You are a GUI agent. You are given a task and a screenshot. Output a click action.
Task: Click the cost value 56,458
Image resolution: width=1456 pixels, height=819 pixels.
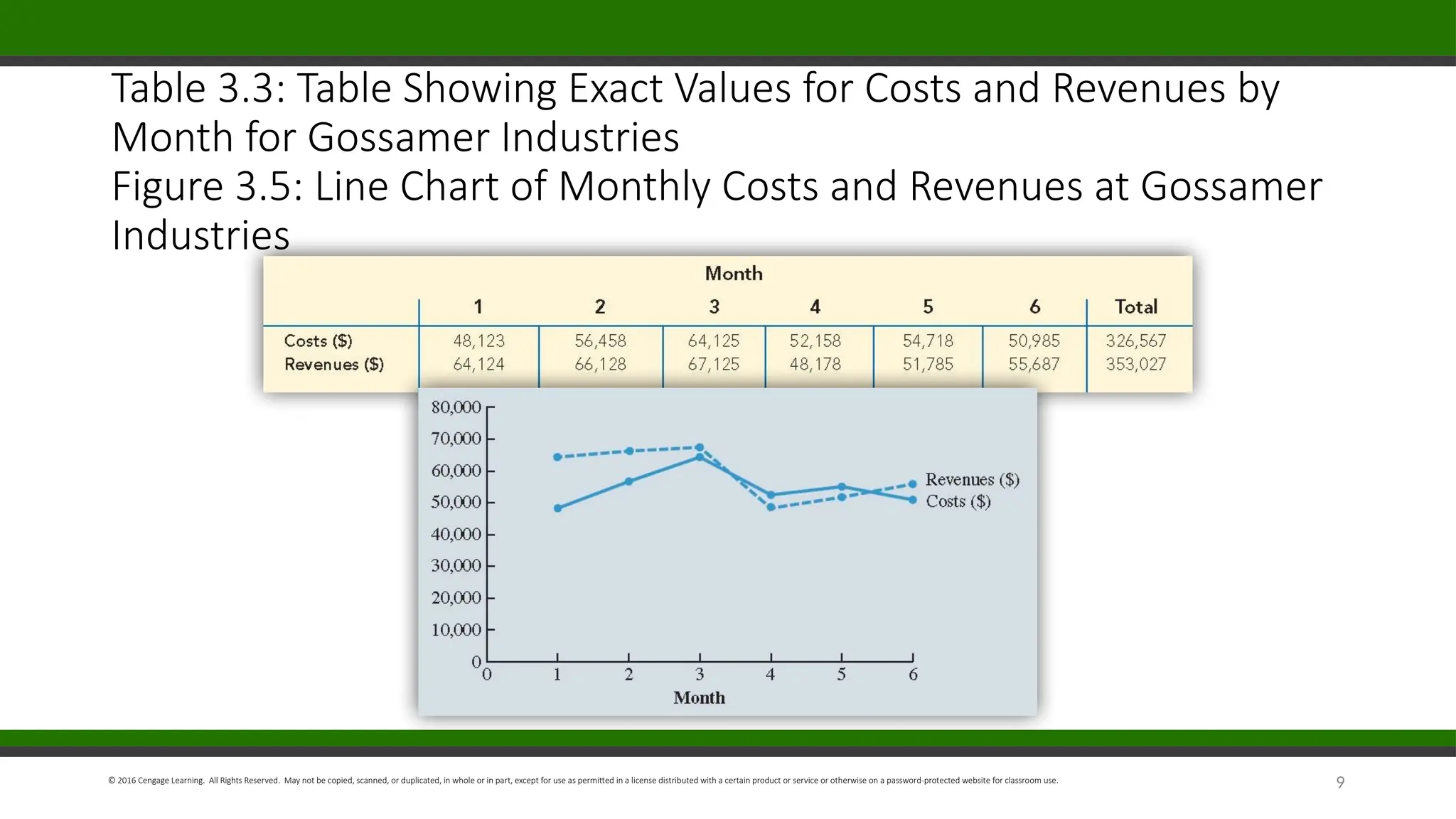point(600,341)
